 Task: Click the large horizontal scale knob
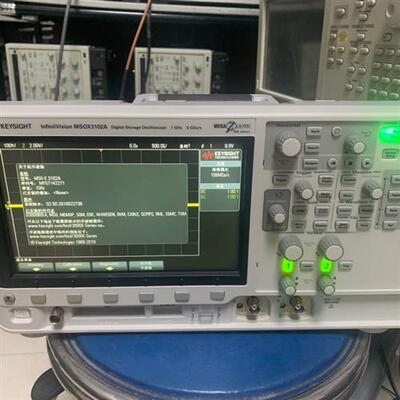pyautogui.click(x=289, y=146)
